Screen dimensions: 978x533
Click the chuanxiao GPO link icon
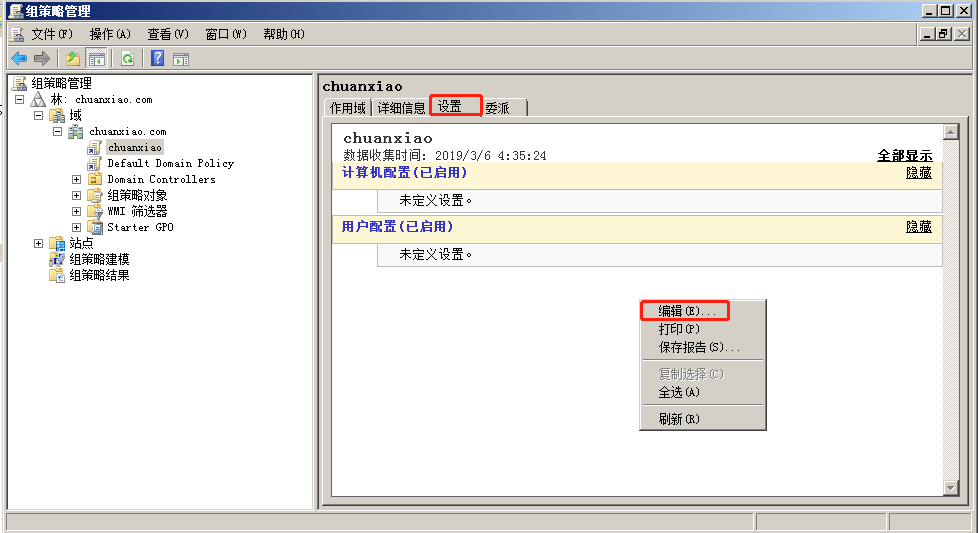pyautogui.click(x=94, y=148)
